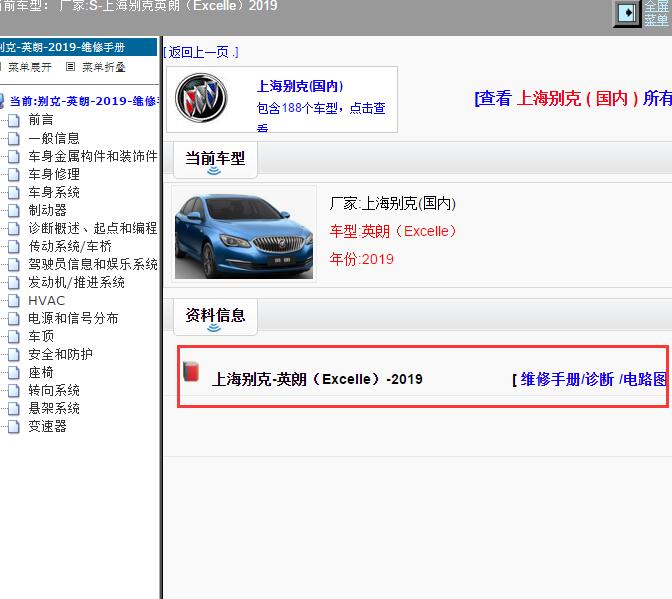Open 驾驶员信息和娱乐系统 item

(93, 264)
